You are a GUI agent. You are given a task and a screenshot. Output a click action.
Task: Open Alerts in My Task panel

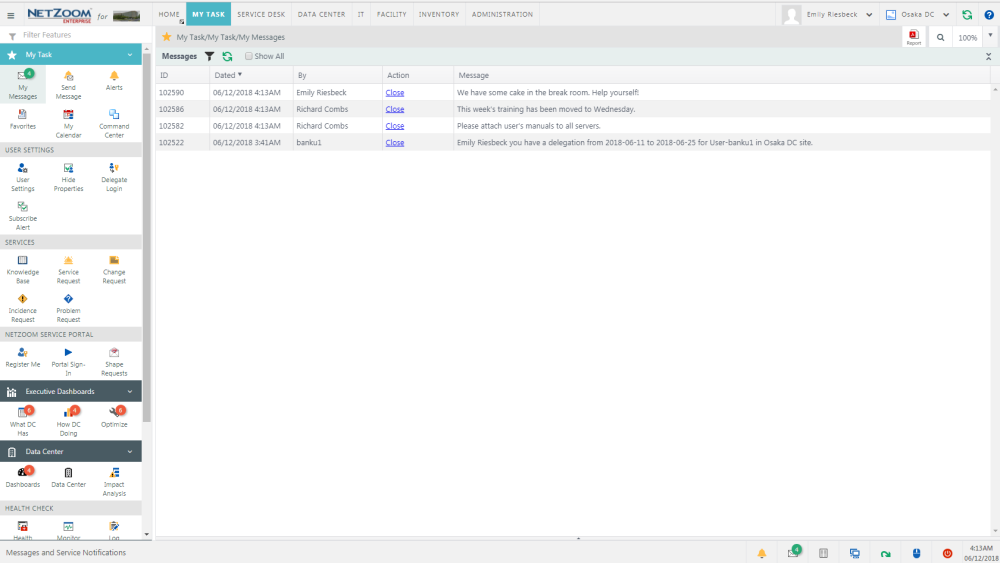114,81
